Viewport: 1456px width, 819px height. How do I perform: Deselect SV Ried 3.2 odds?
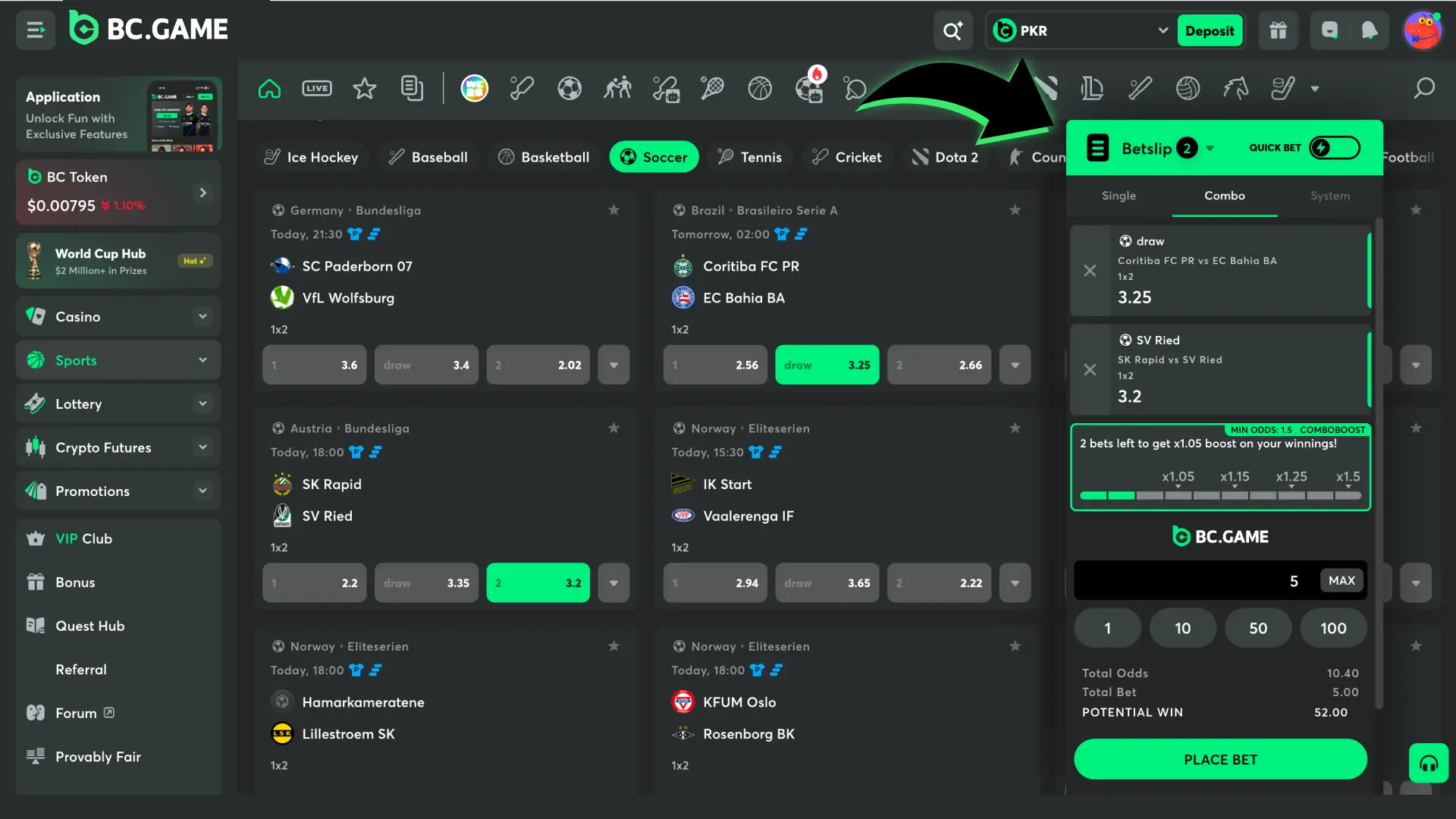538,583
